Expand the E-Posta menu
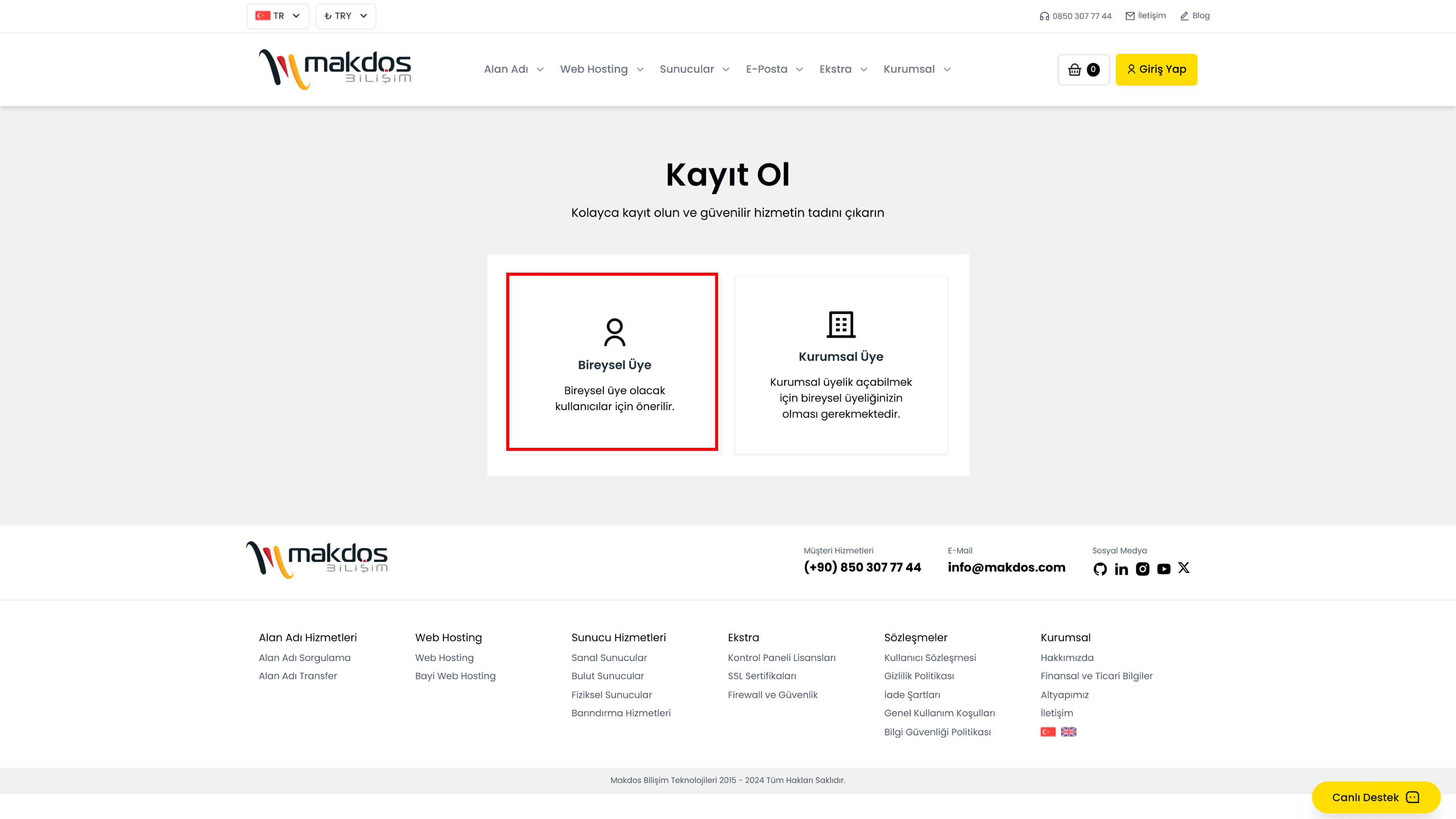 pos(774,69)
